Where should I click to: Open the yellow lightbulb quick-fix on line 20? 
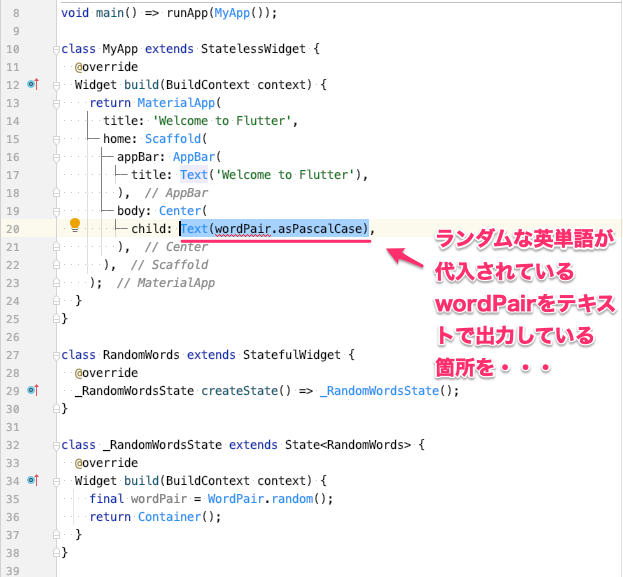coord(75,225)
